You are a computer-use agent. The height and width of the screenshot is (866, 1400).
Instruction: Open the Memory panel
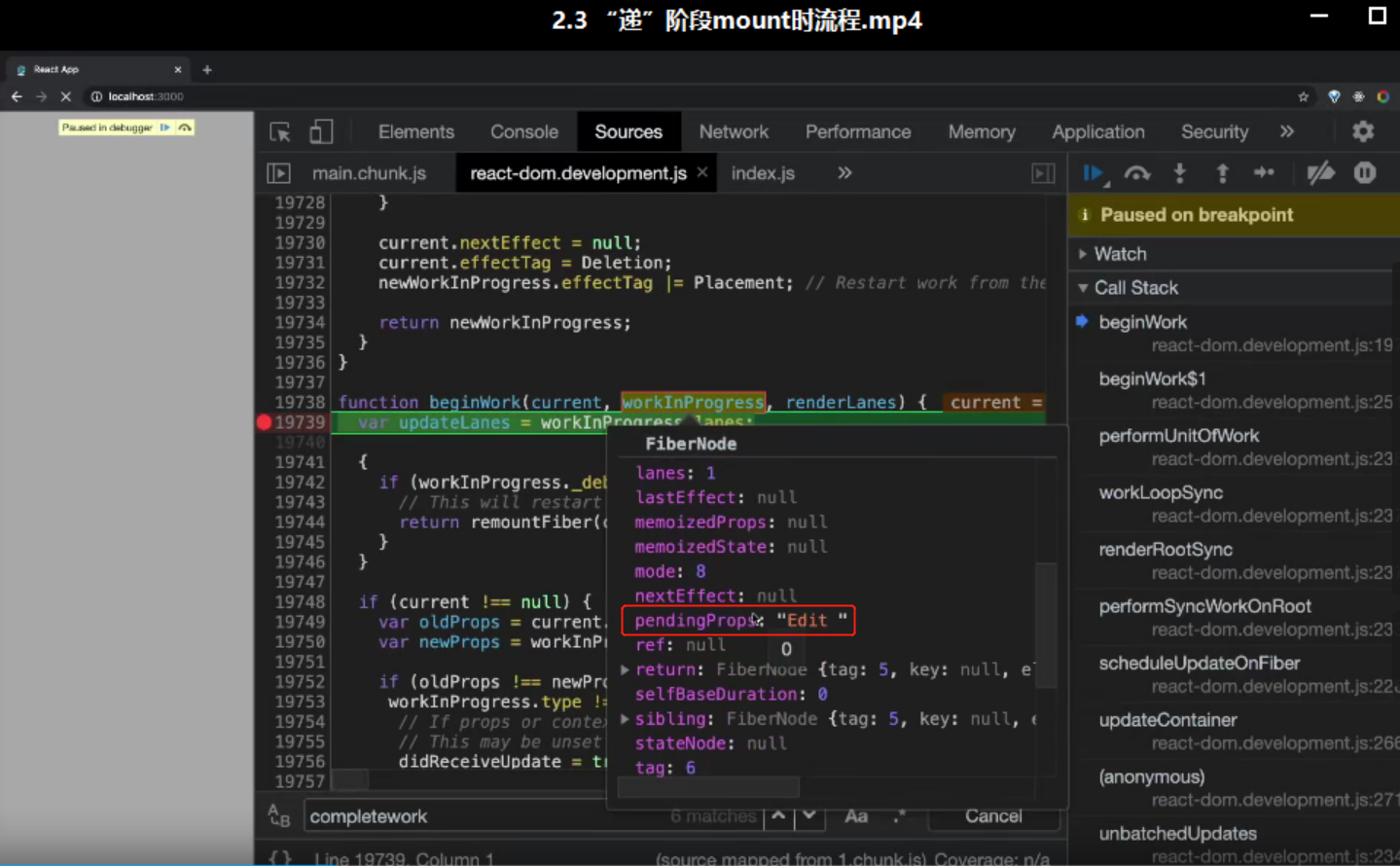982,132
